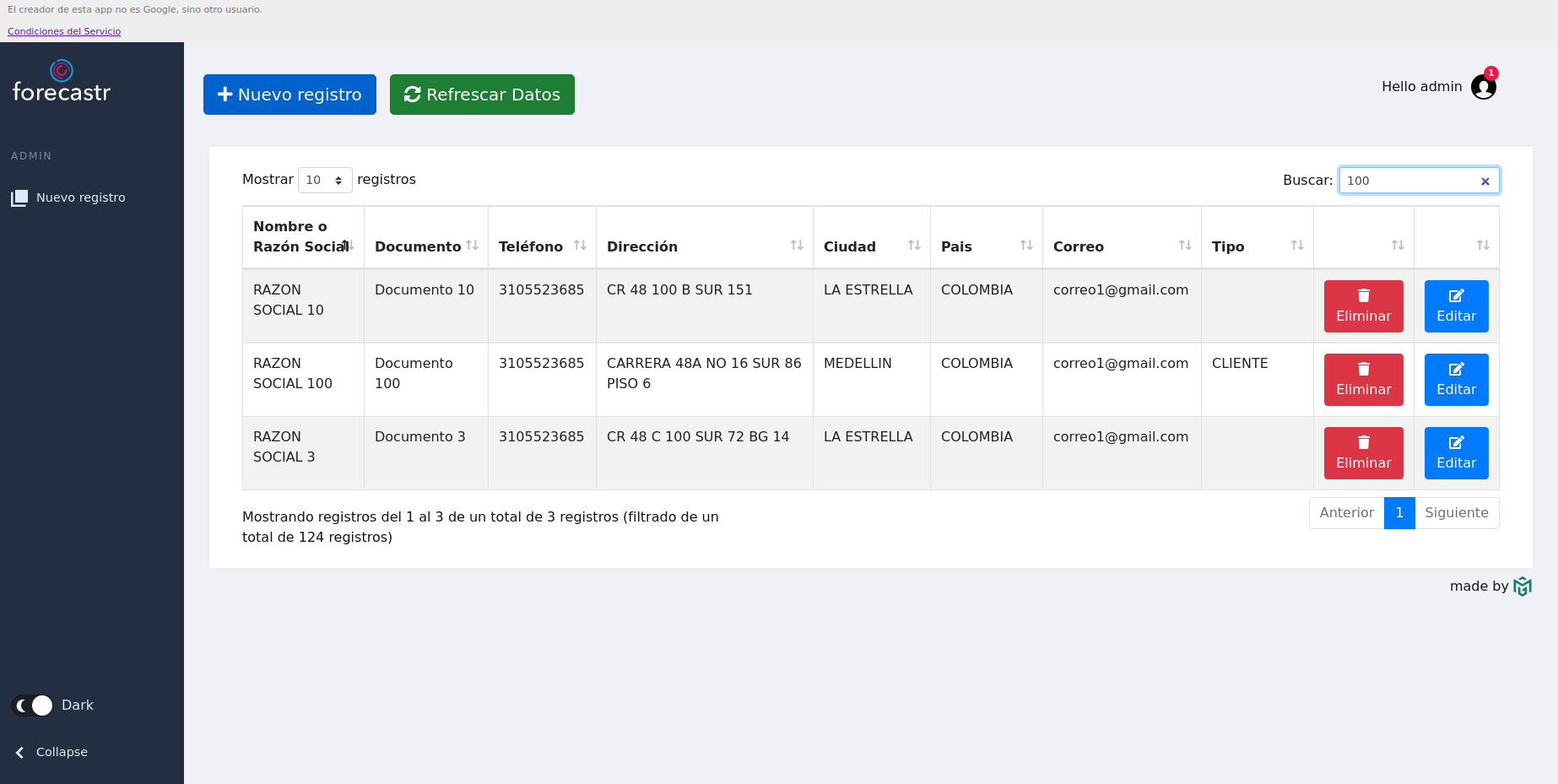Open the admin user avatar icon
Viewport: 1558px width, 784px height.
[x=1483, y=87]
